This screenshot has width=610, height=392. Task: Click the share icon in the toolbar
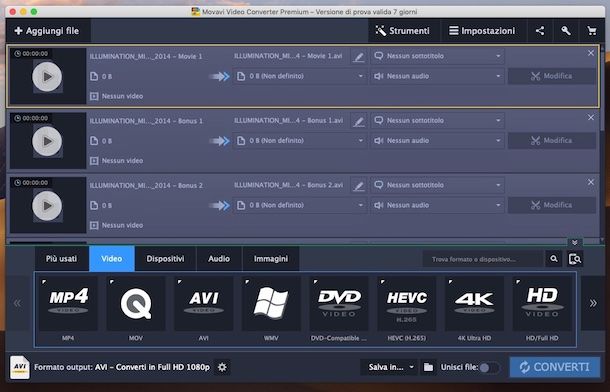pos(540,31)
